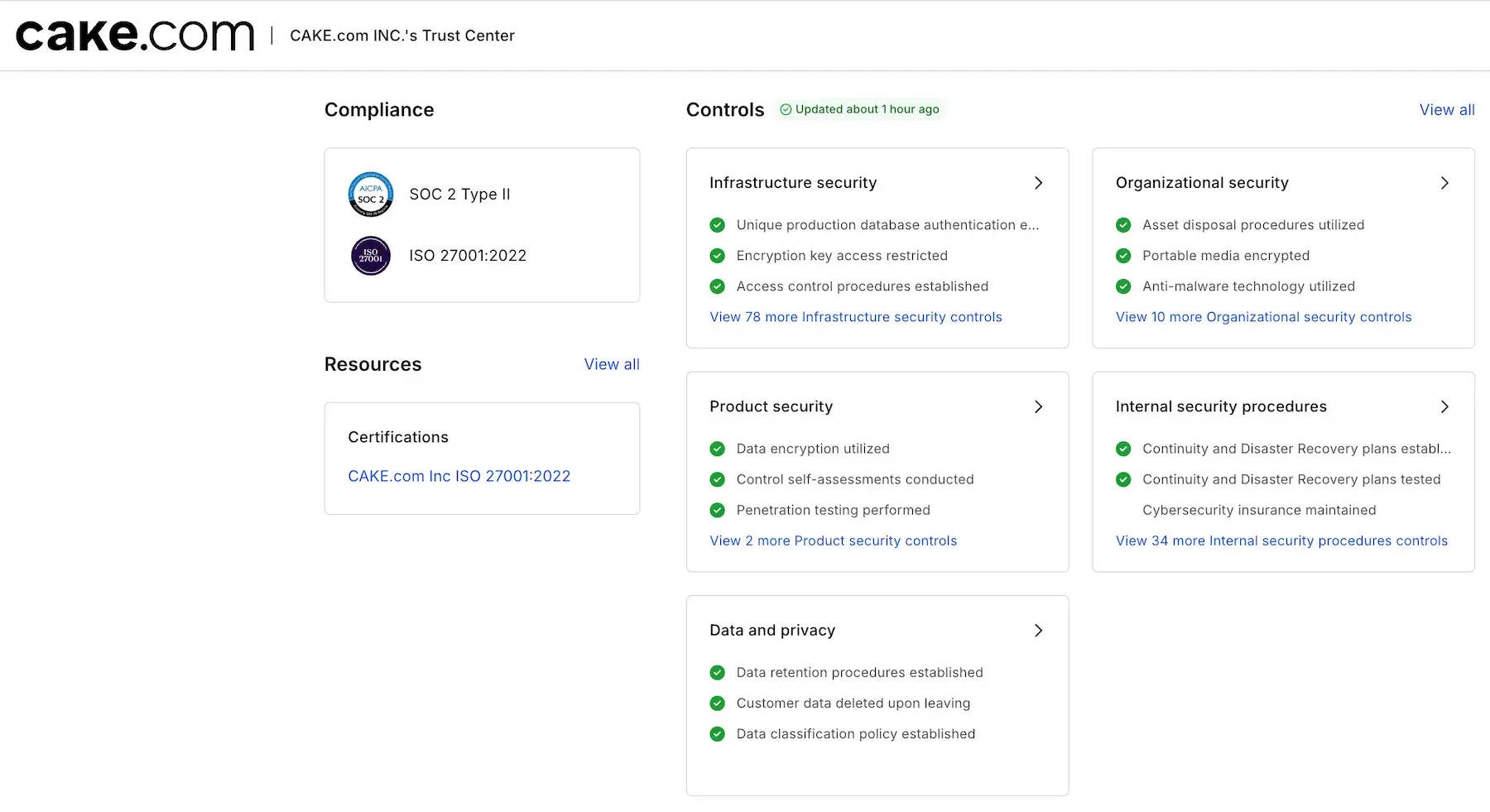Open Product security using the arrow chevron
Viewport: 1490px width, 812px height.
coord(1038,406)
